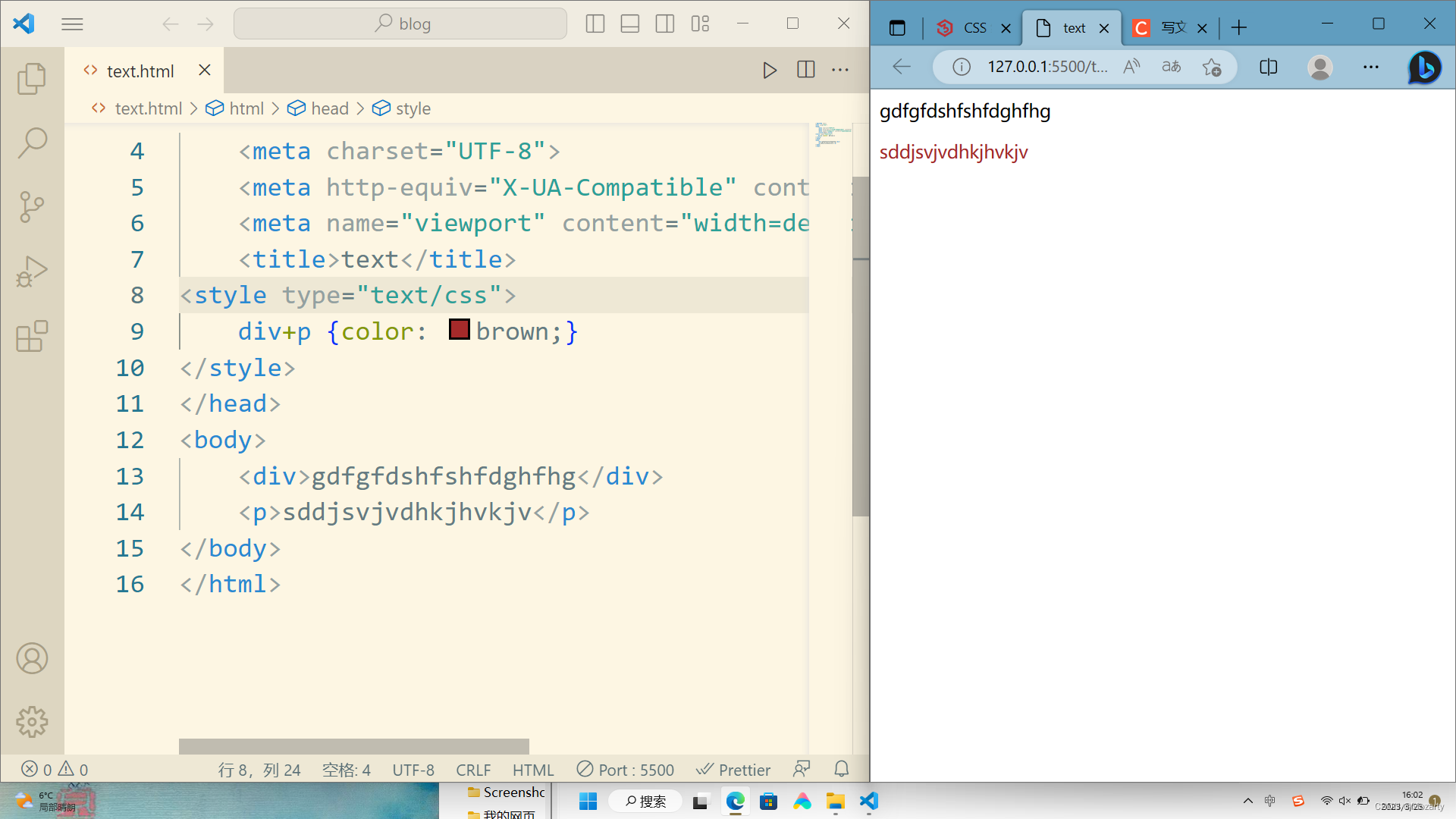
Task: Open the Extensions view
Action: coord(32,335)
